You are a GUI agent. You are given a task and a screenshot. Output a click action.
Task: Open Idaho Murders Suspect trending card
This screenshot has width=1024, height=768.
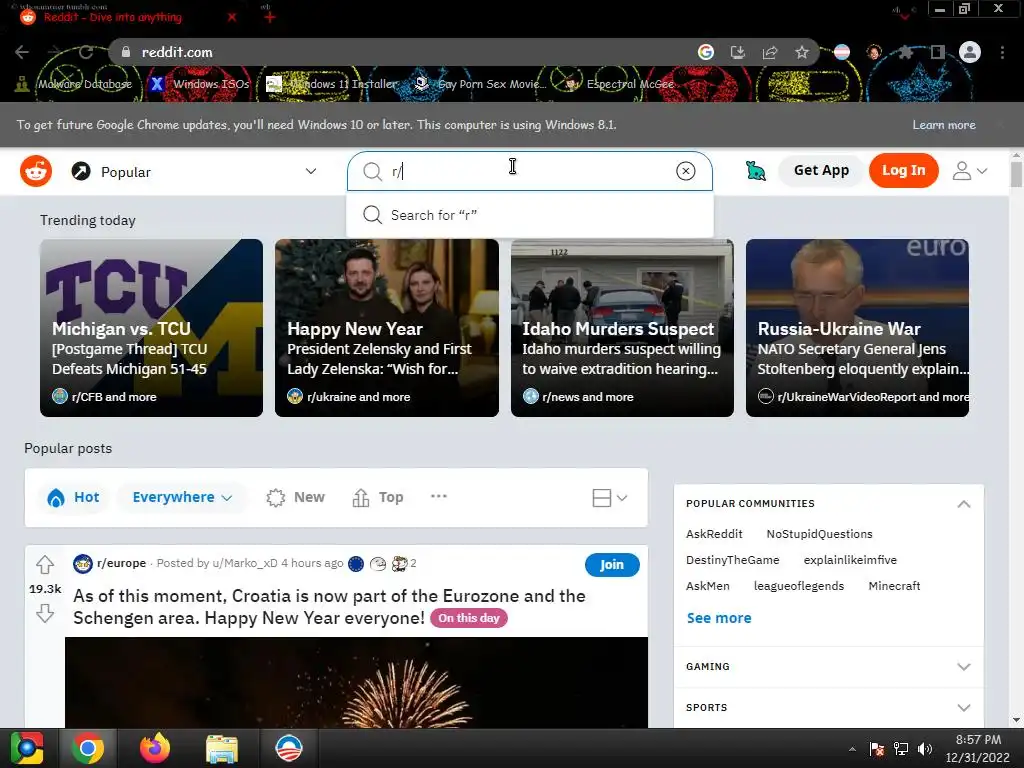(x=622, y=328)
